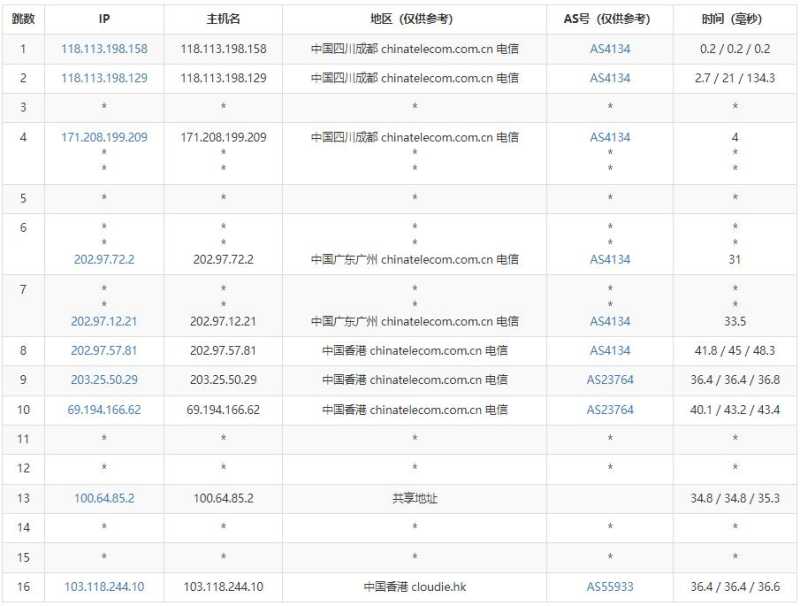The width and height of the screenshot is (800, 606).
Task: Click time value 34.8 / 34.8 / 35.3
Action: 735,498
